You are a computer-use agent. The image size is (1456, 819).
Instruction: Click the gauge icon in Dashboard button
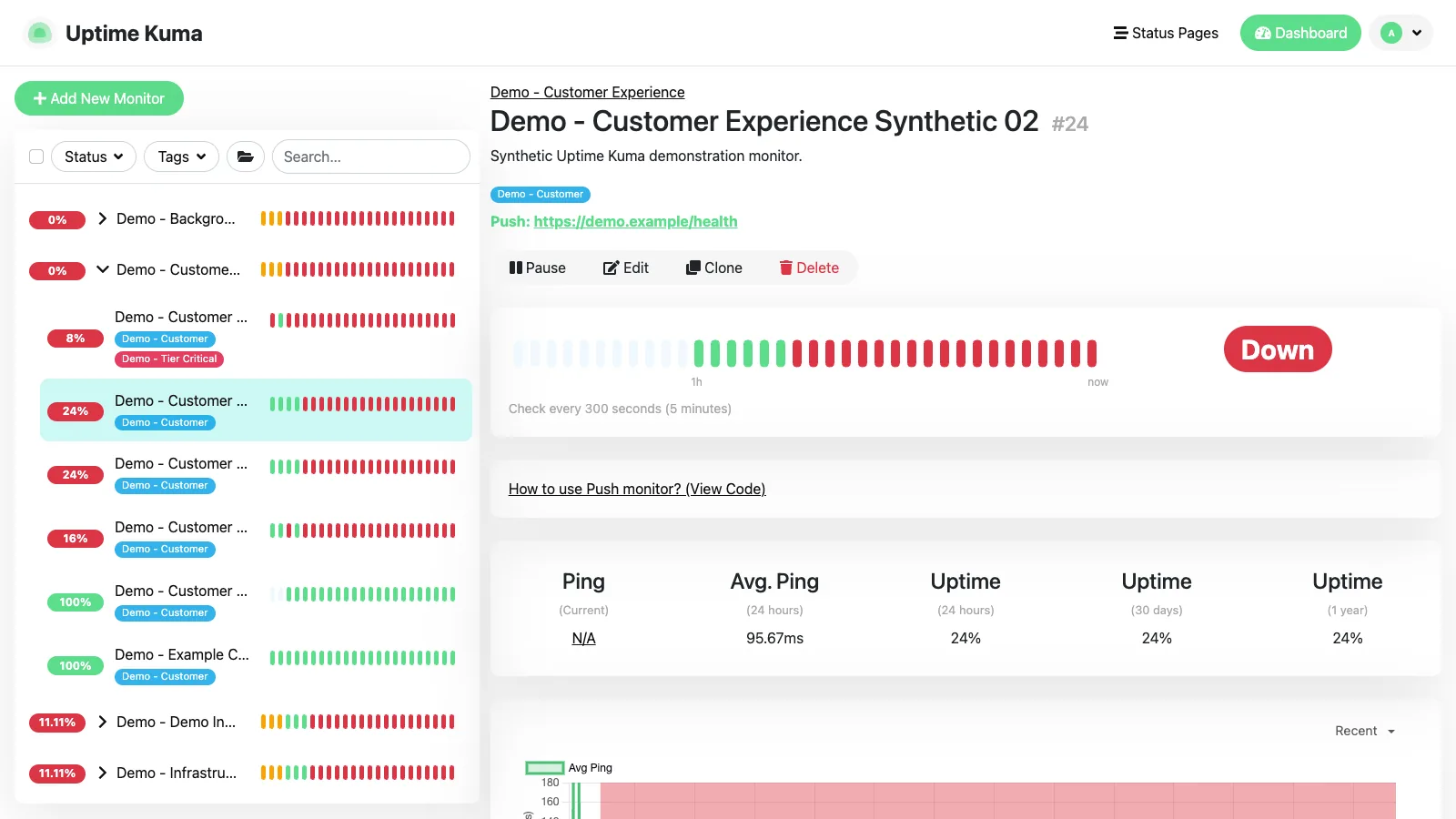pyautogui.click(x=1262, y=33)
